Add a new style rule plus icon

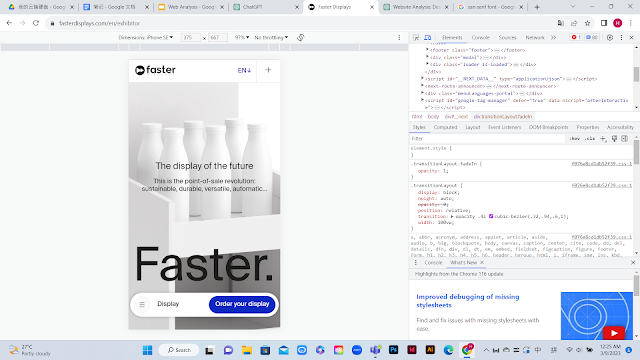603,139
